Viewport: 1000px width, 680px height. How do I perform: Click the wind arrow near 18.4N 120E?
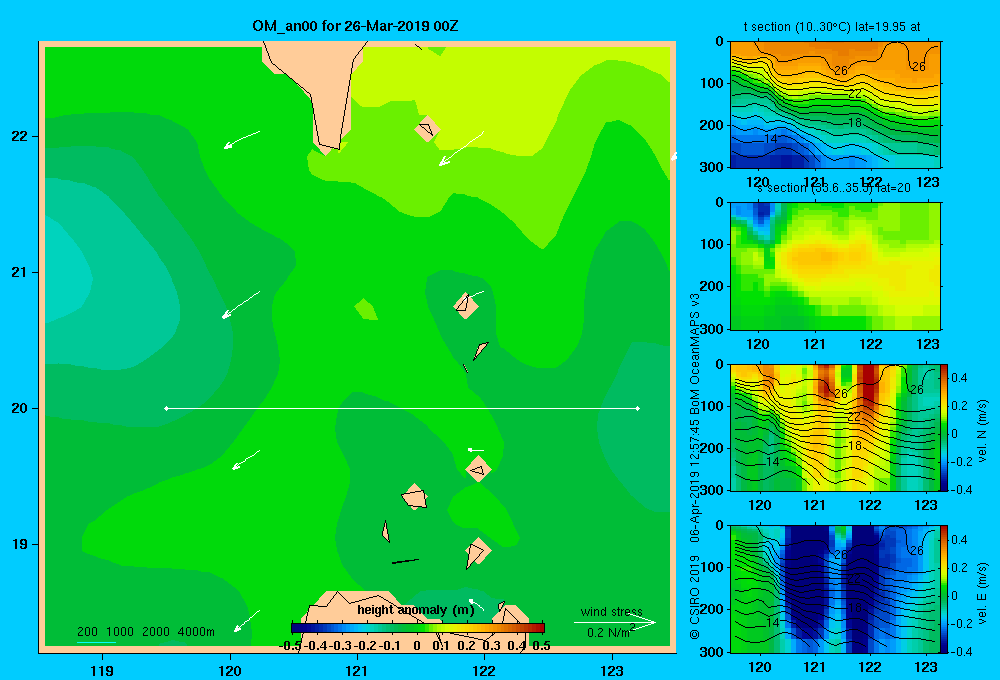[x=247, y=621]
